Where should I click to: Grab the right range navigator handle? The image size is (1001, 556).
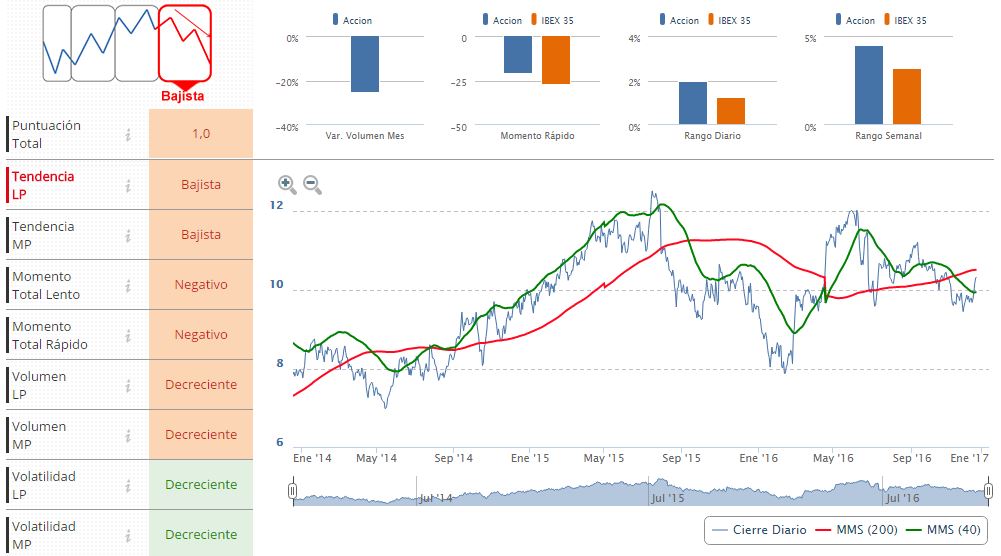988,491
